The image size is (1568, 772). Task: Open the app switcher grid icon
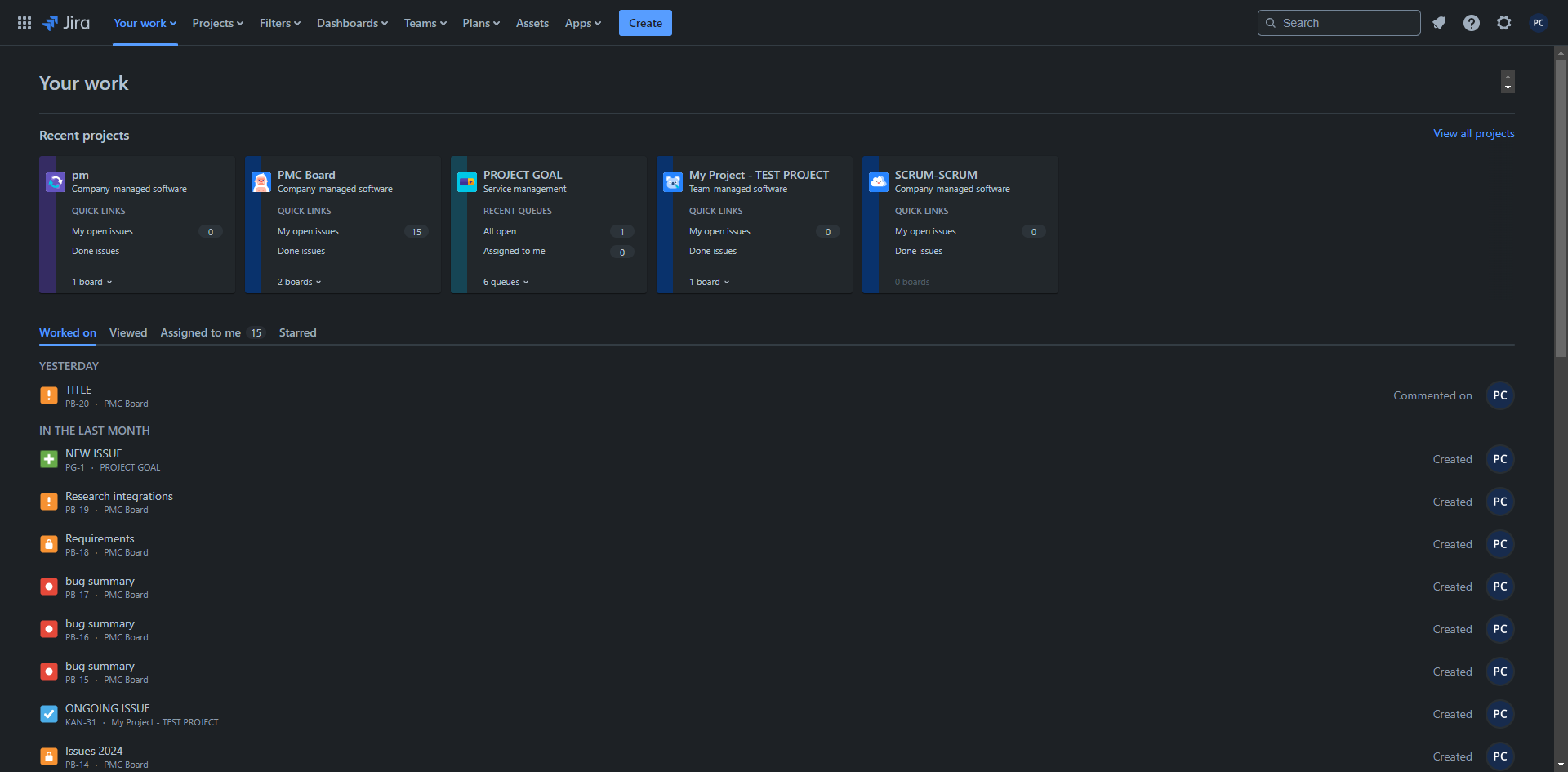24,23
